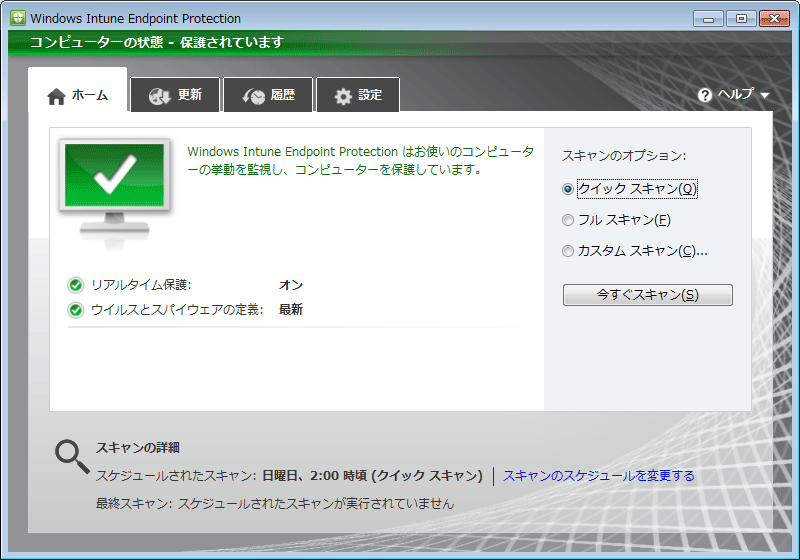The width and height of the screenshot is (800, 560).
Task: Select the クイック スキャン(Q) radio button
Action: pyautogui.click(x=568, y=189)
